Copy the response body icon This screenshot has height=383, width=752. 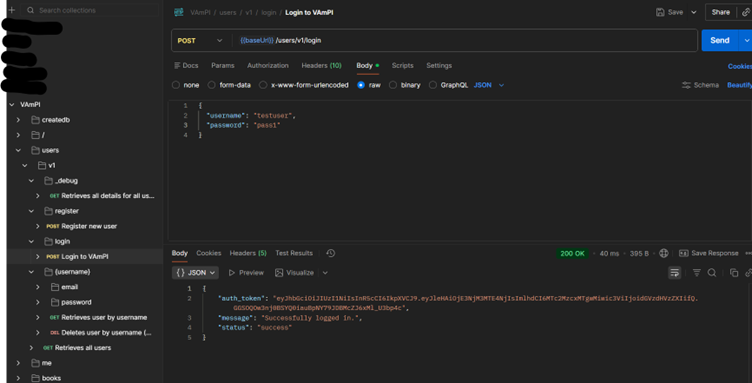click(x=734, y=273)
